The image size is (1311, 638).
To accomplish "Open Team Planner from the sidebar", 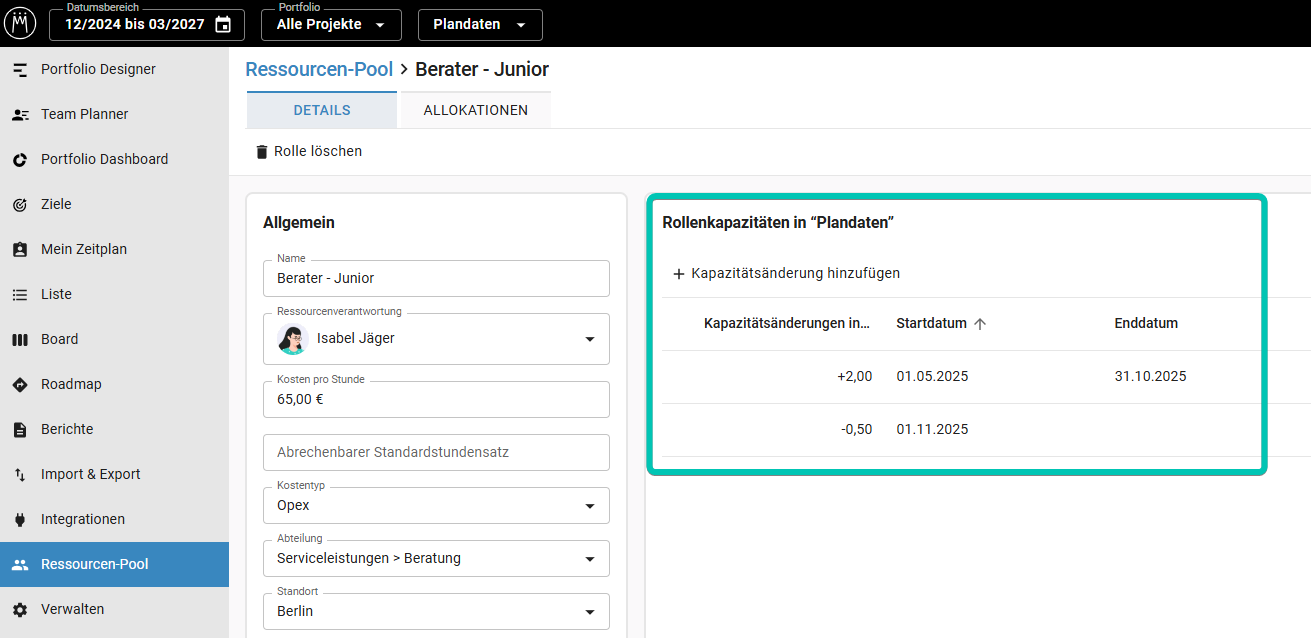I will point(114,115).
